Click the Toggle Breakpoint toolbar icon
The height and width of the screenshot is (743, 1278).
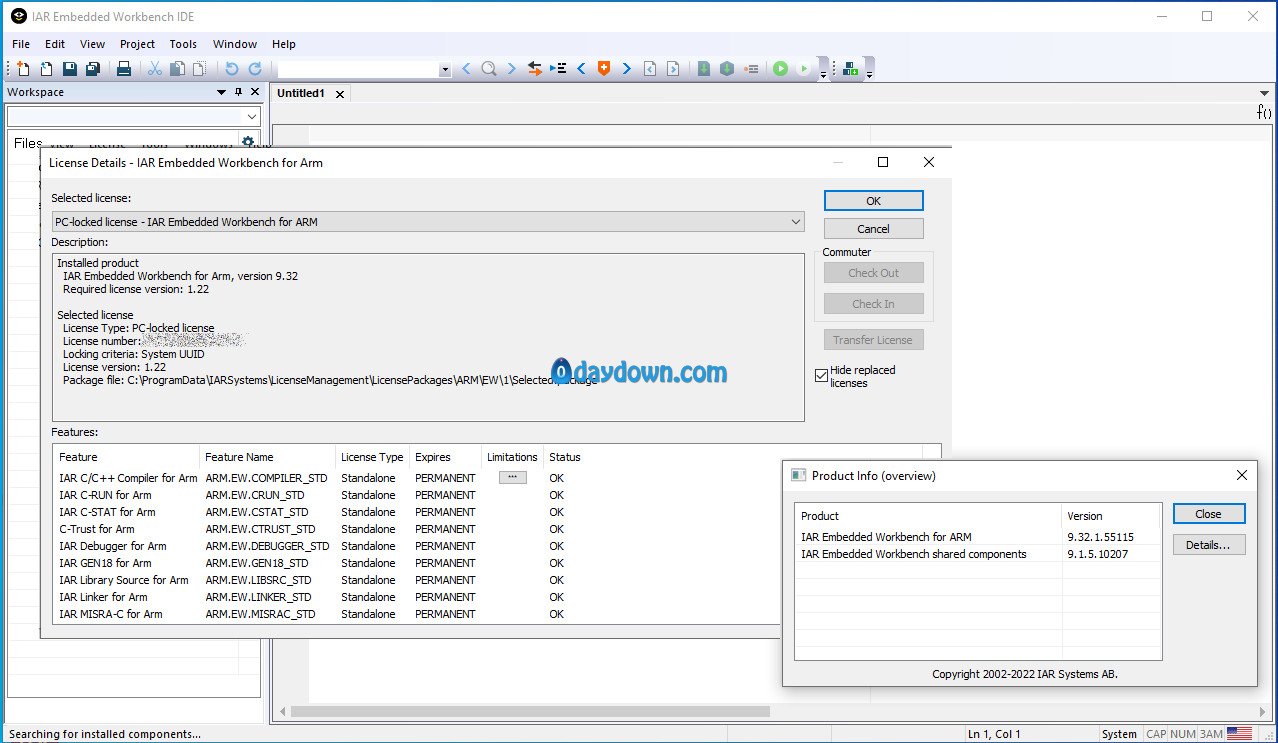751,69
